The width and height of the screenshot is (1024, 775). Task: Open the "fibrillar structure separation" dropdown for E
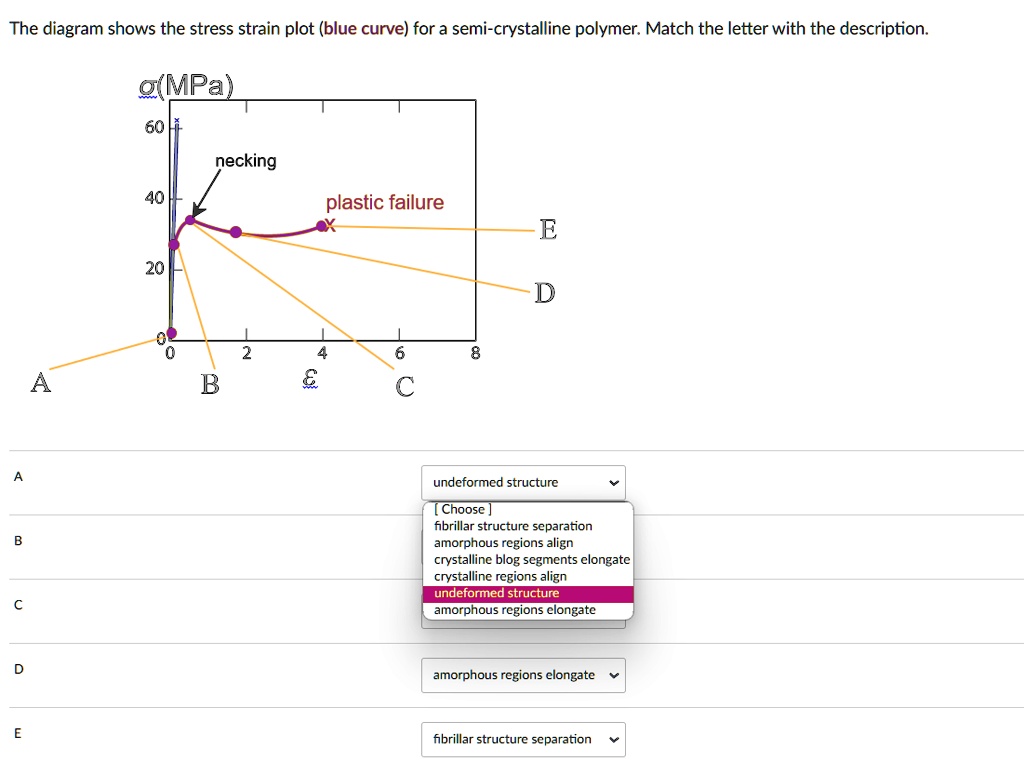(x=523, y=739)
